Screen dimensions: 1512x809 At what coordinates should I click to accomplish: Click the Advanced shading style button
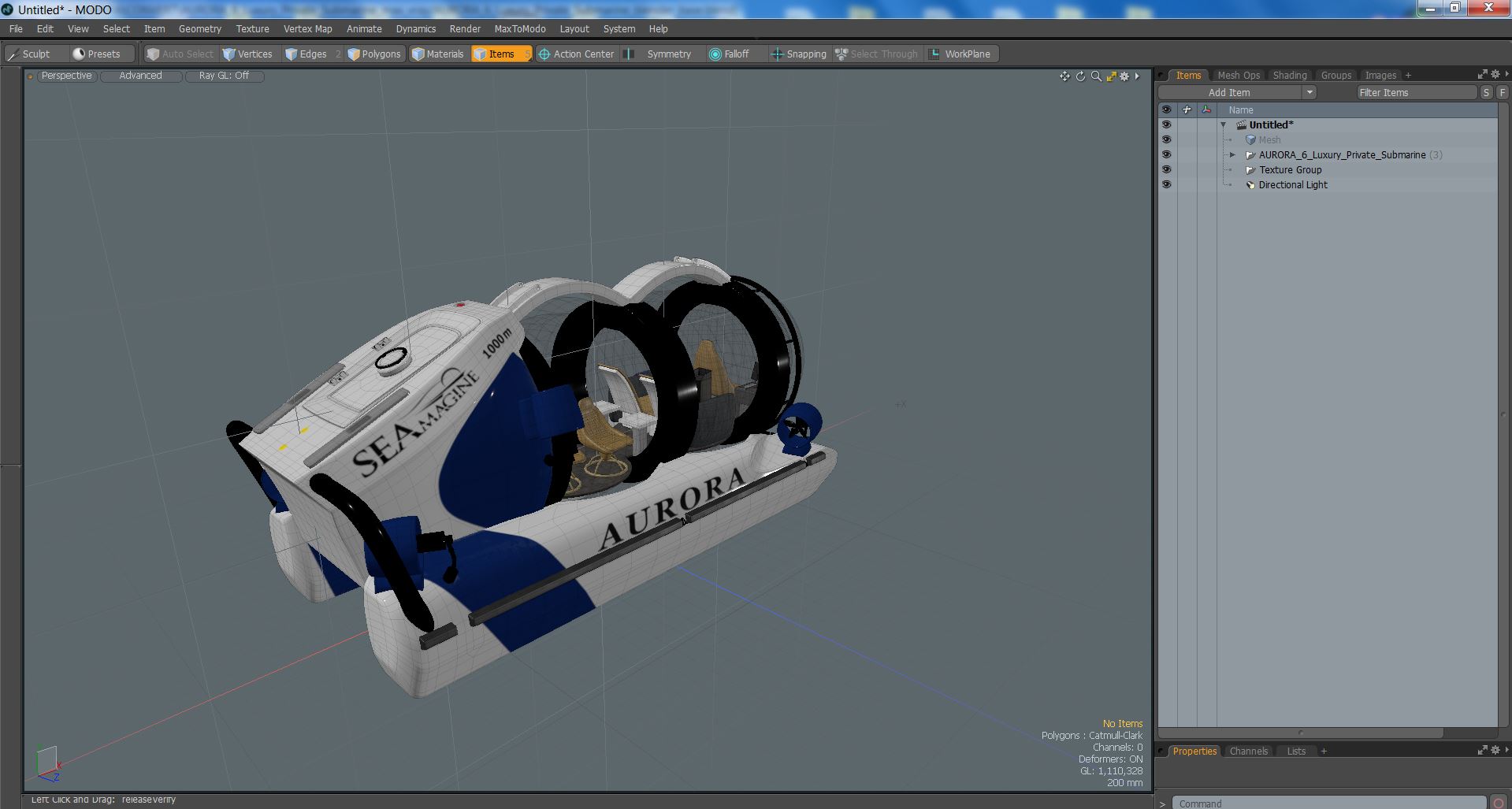141,76
